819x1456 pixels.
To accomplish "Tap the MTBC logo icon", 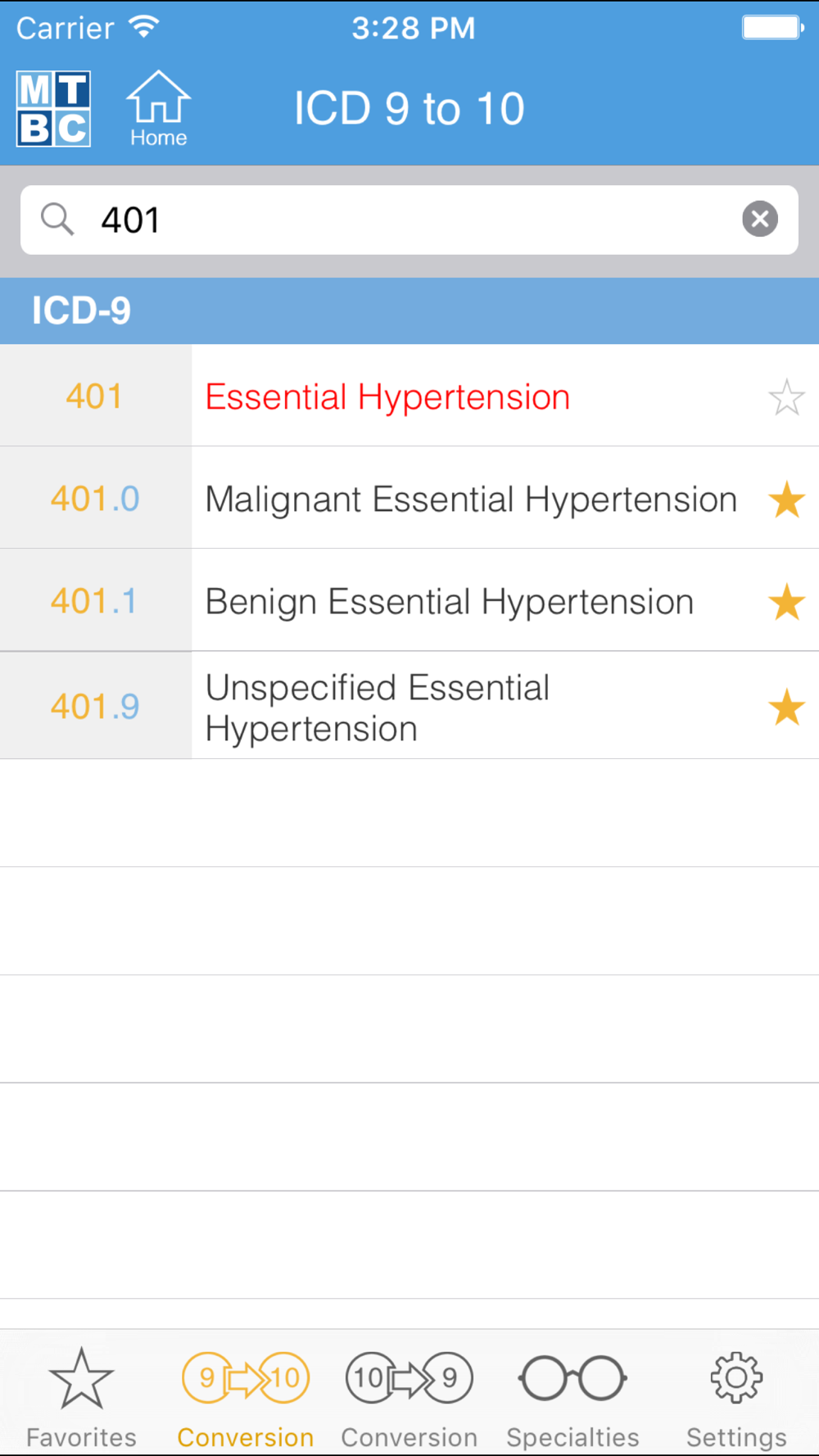I will [53, 109].
